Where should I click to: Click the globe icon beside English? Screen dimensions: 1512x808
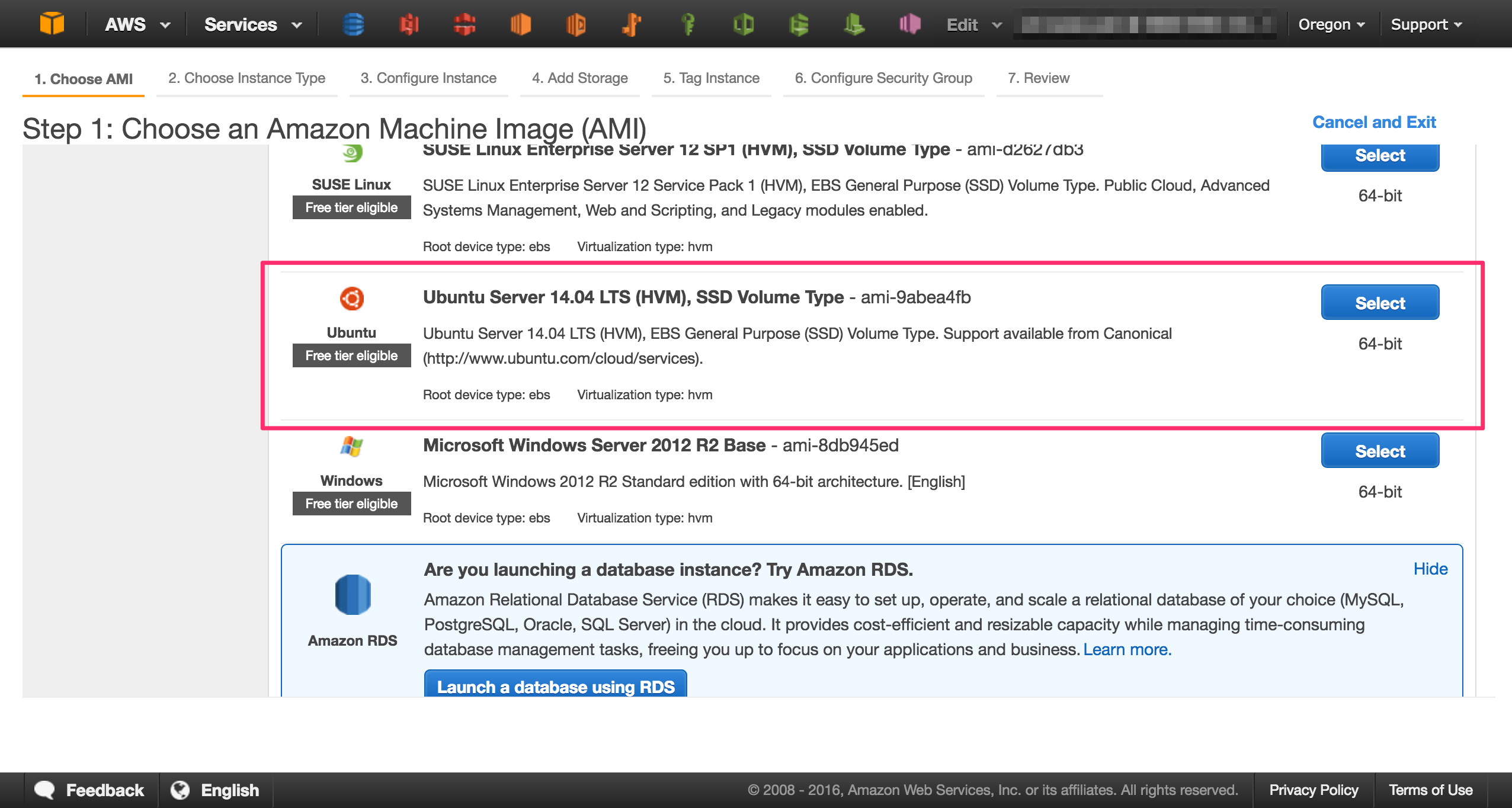[x=180, y=790]
